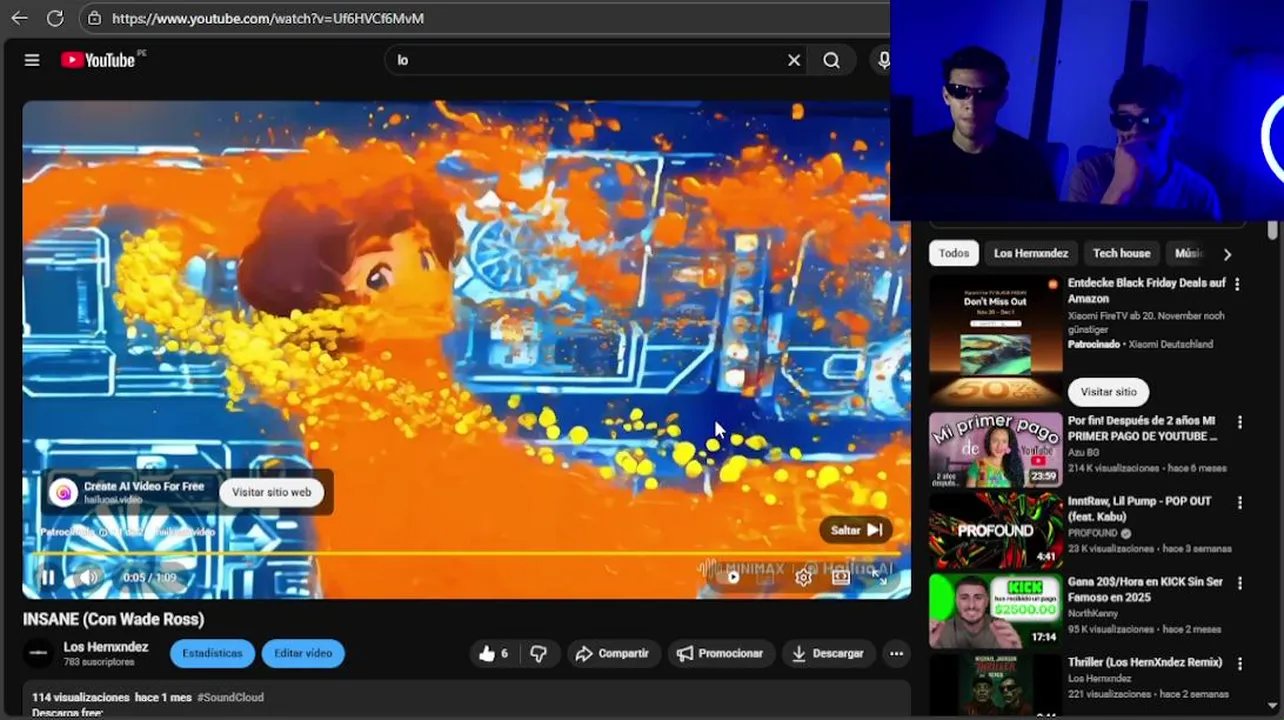Open the Entdecke Black Friday Deals title
Screen dimensions: 1284x720
click(x=1146, y=291)
